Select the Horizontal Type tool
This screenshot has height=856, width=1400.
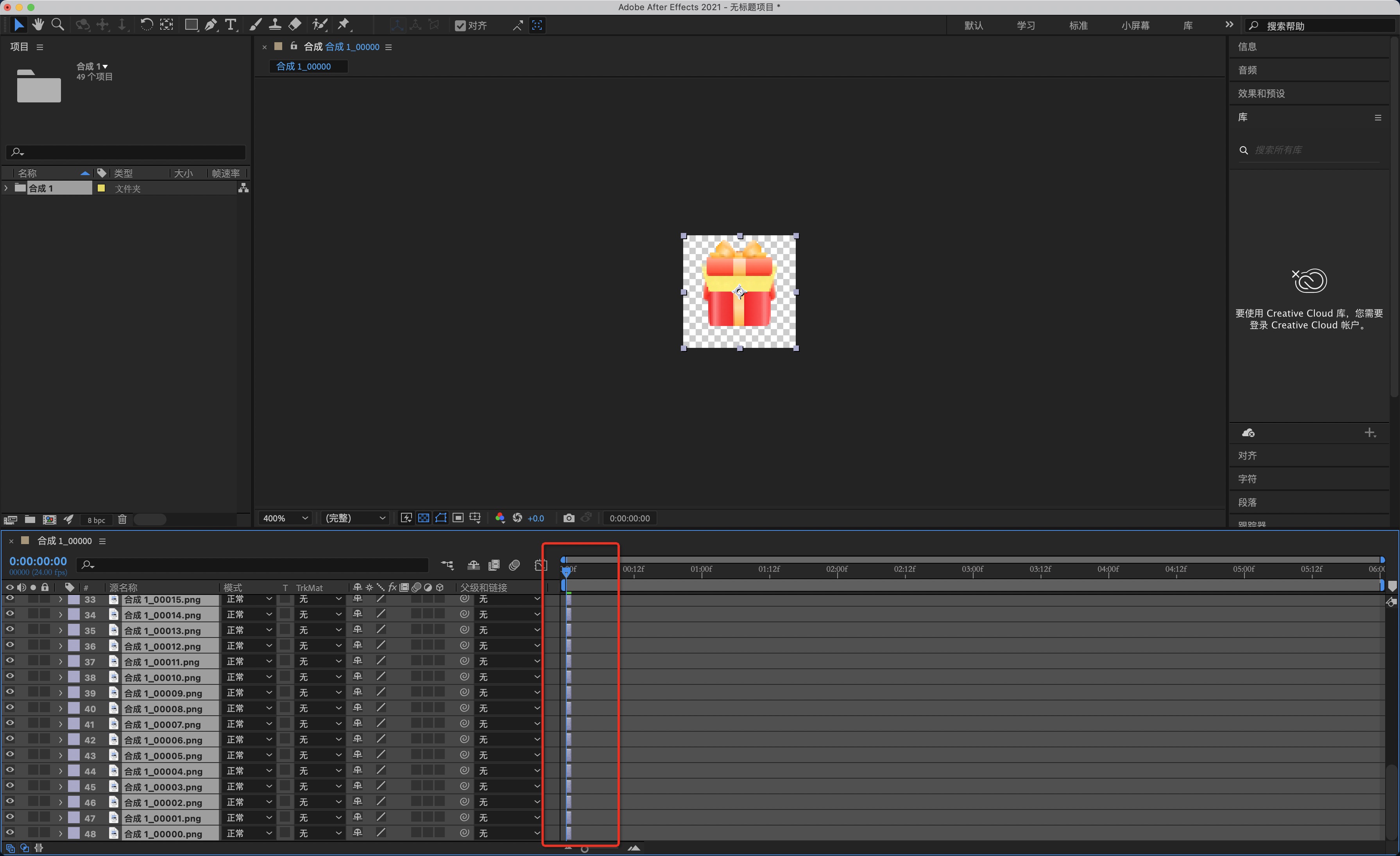click(231, 25)
